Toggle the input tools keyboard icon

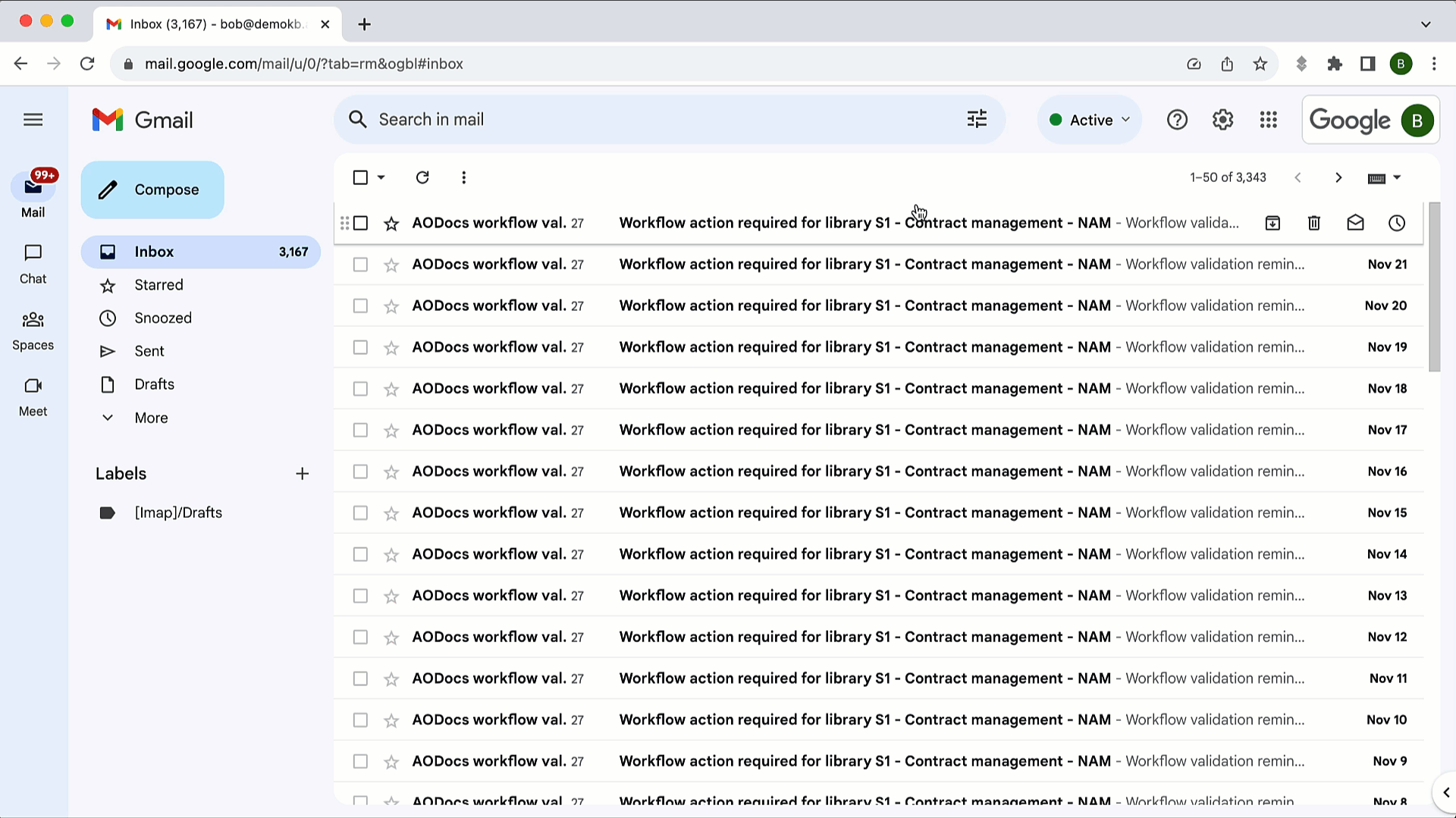pyautogui.click(x=1376, y=178)
